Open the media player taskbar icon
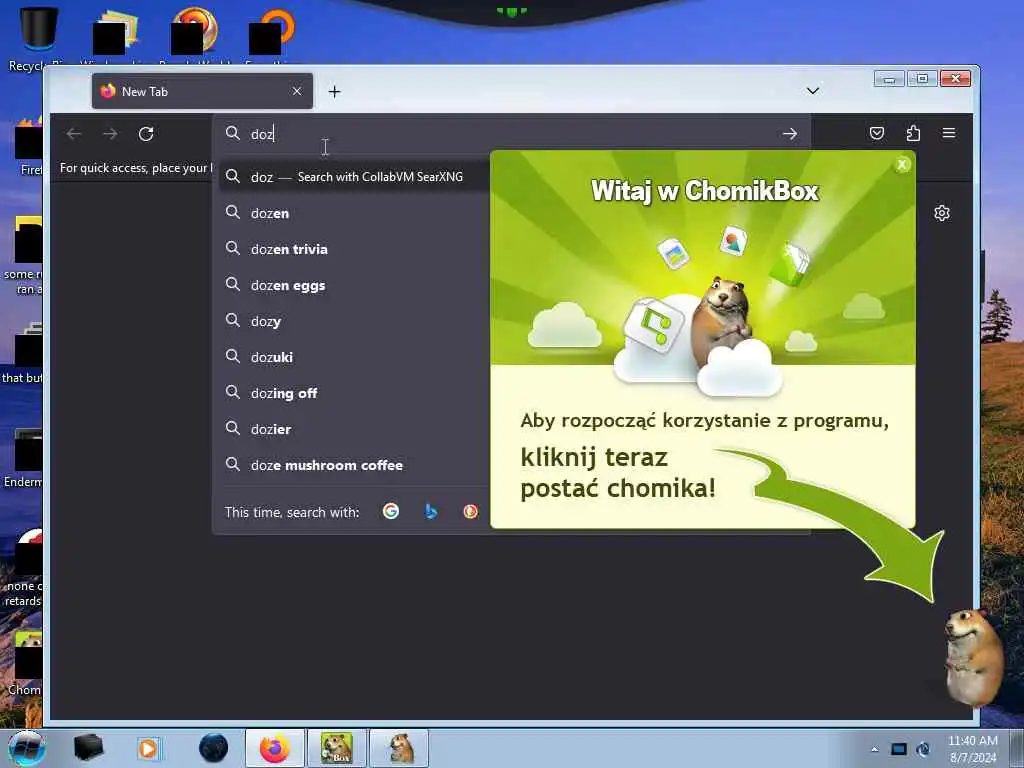Screen dimensions: 1024x768 (149, 748)
